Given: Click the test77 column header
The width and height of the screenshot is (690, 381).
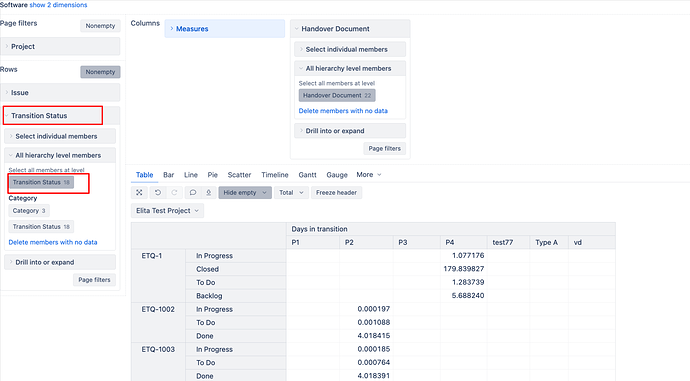Looking at the screenshot, I should pyautogui.click(x=509, y=242).
